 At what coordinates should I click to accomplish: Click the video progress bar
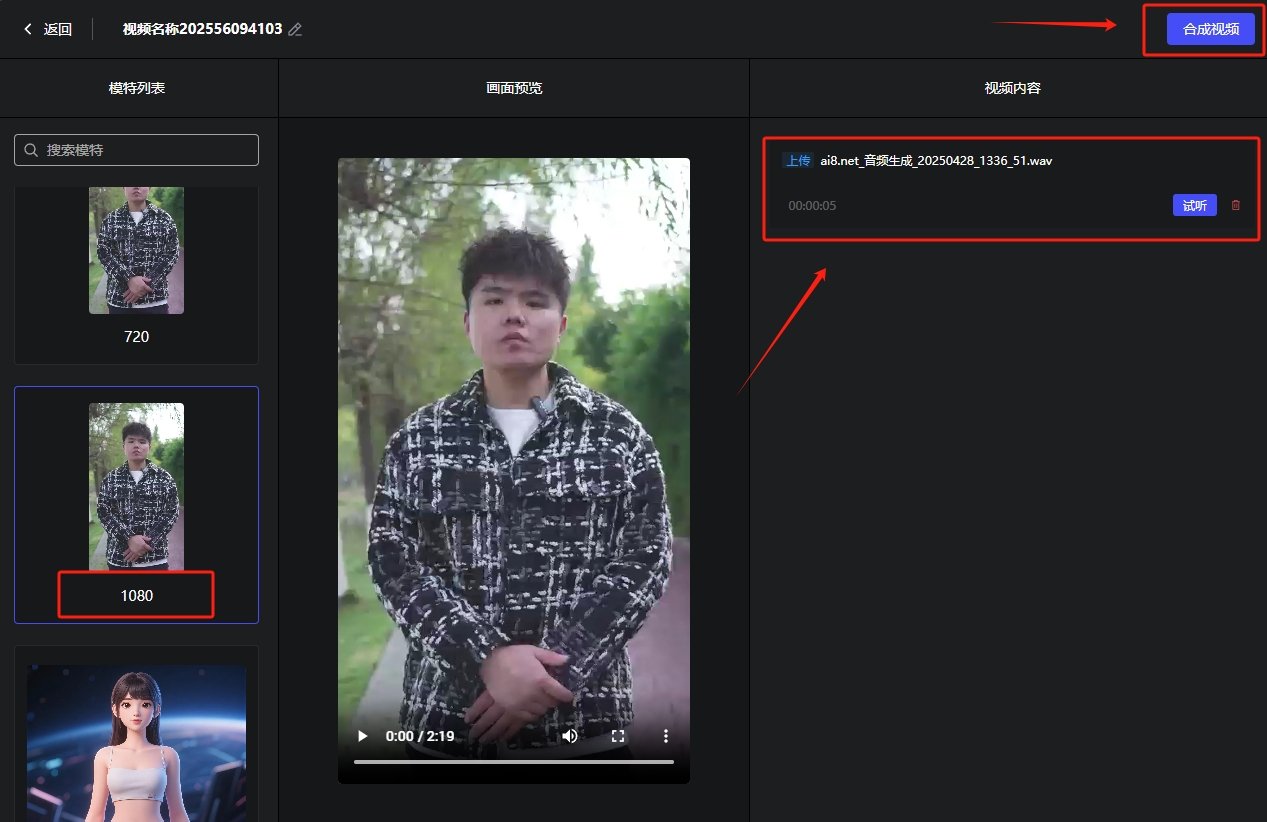(x=513, y=762)
